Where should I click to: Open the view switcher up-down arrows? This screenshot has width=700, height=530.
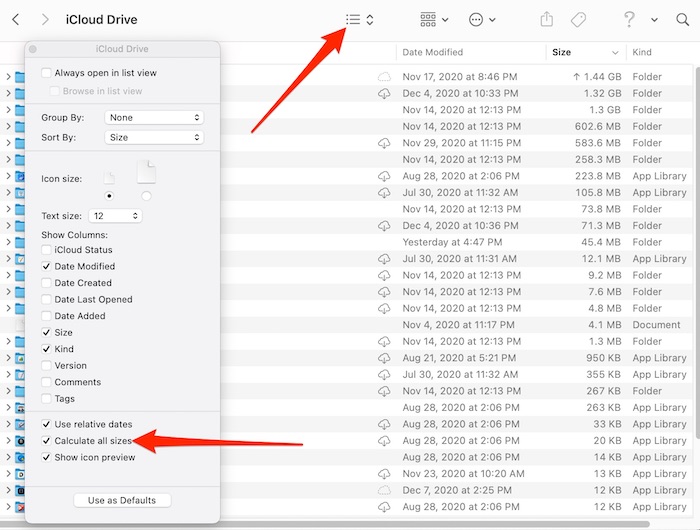pyautogui.click(x=370, y=20)
